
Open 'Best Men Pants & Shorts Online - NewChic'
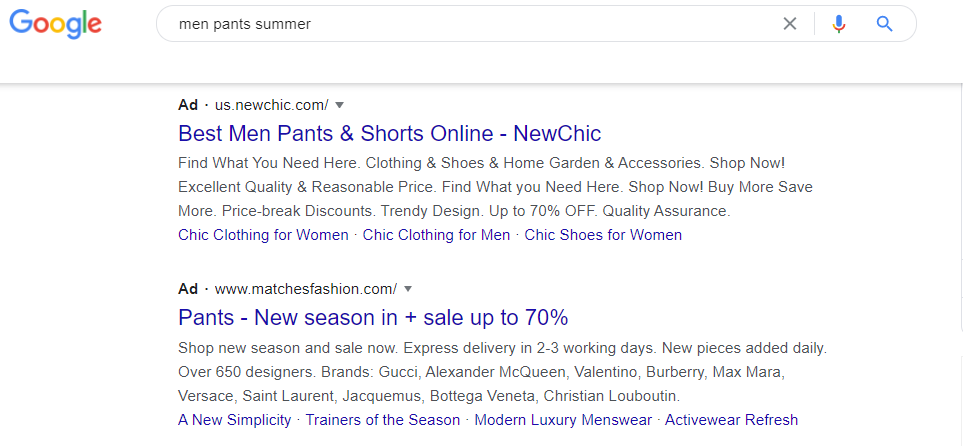tap(389, 133)
